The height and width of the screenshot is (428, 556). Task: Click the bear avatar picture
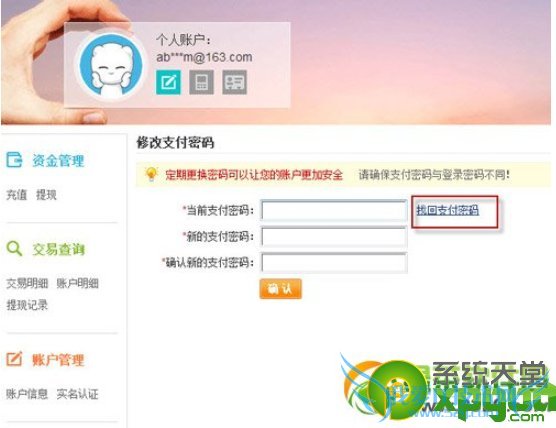111,65
